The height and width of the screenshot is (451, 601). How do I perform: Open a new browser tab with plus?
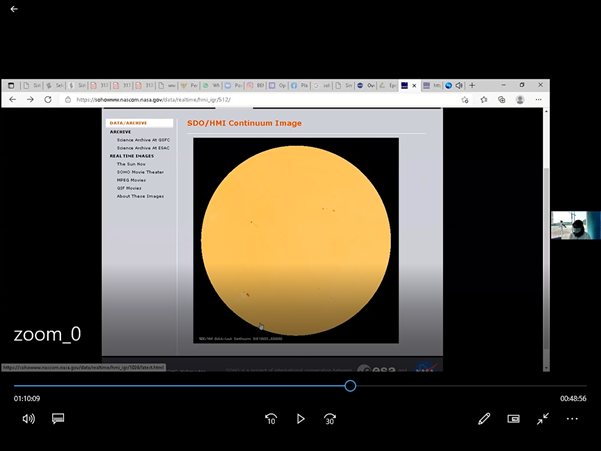[472, 86]
